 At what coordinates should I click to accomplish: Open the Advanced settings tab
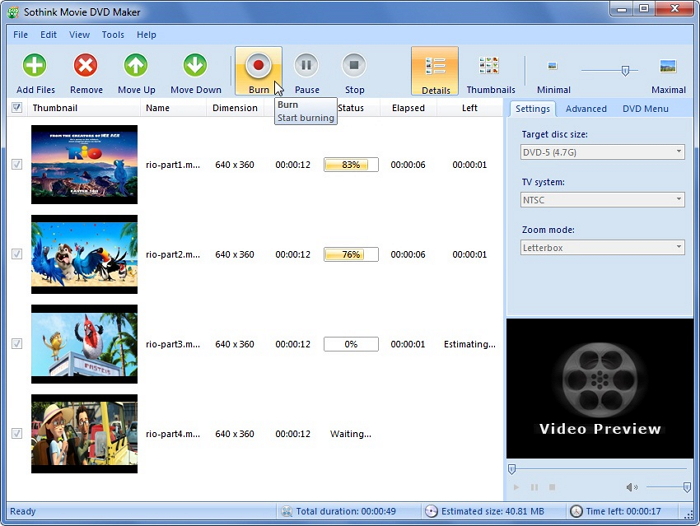[x=586, y=108]
